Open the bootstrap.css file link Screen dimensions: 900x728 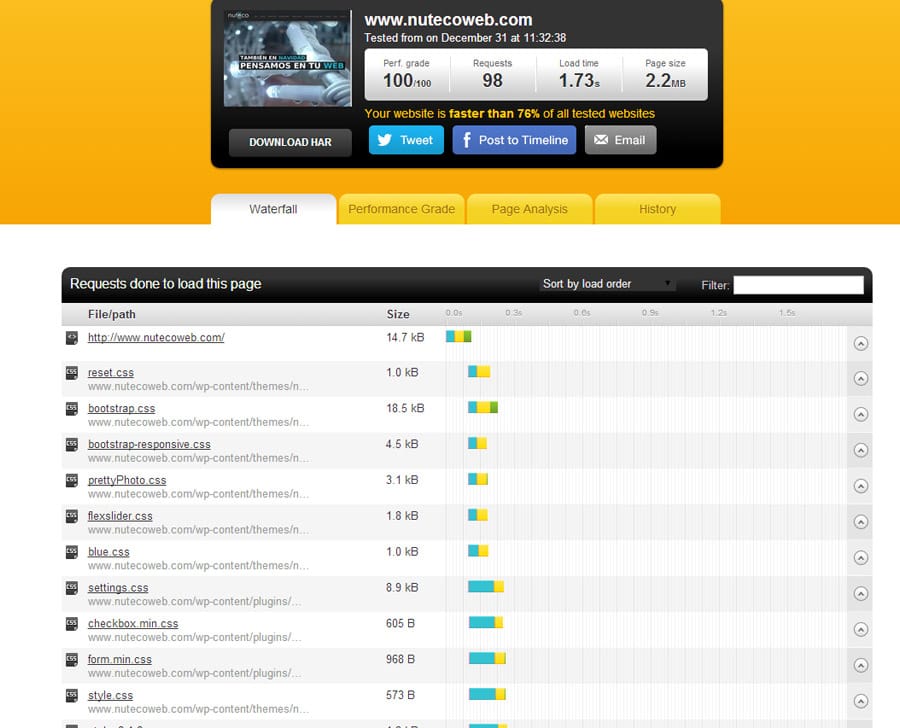(121, 408)
